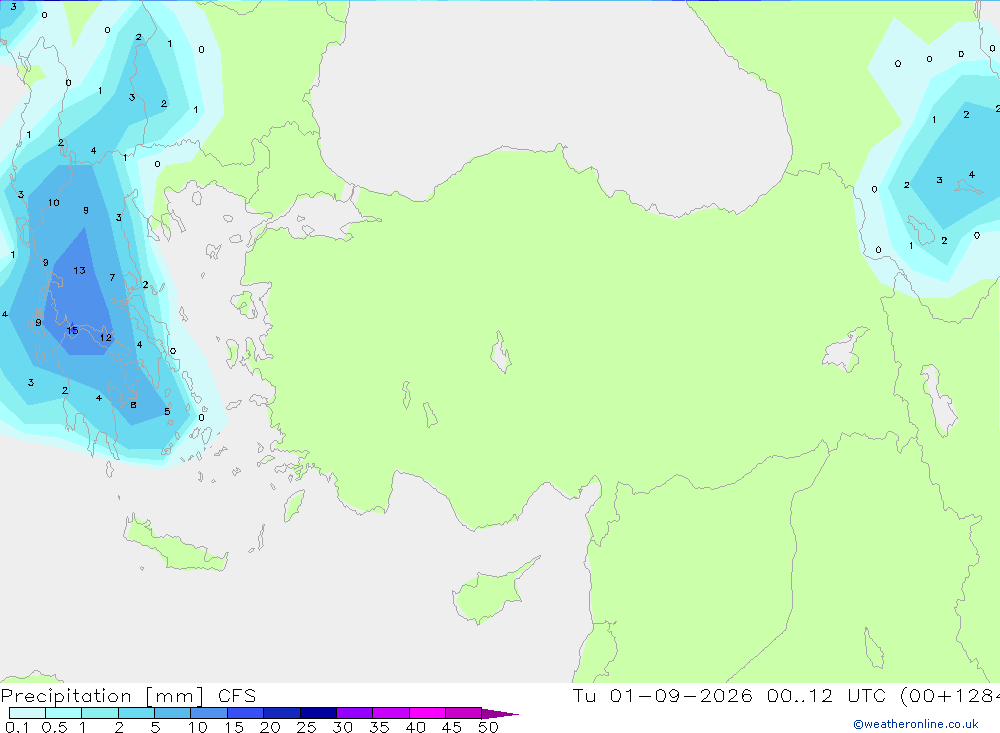This screenshot has height=733, width=1000.
Task: Select the 45–50 mm legend swatch
Action: tap(464, 713)
